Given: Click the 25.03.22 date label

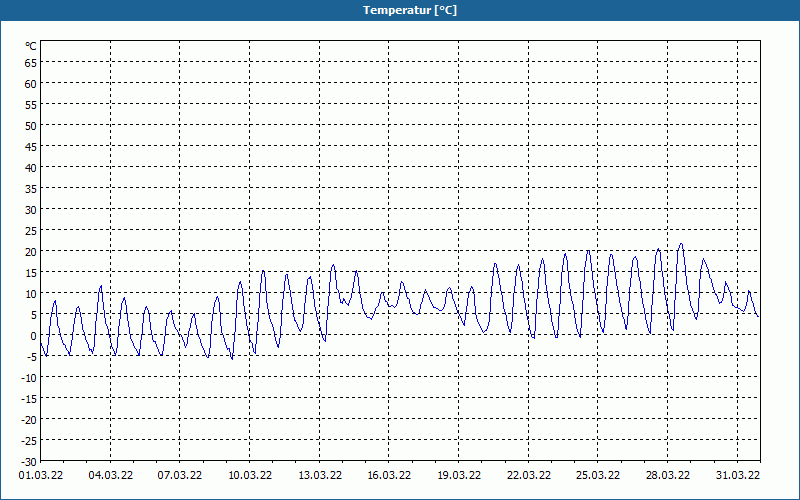Looking at the screenshot, I should (x=598, y=475).
